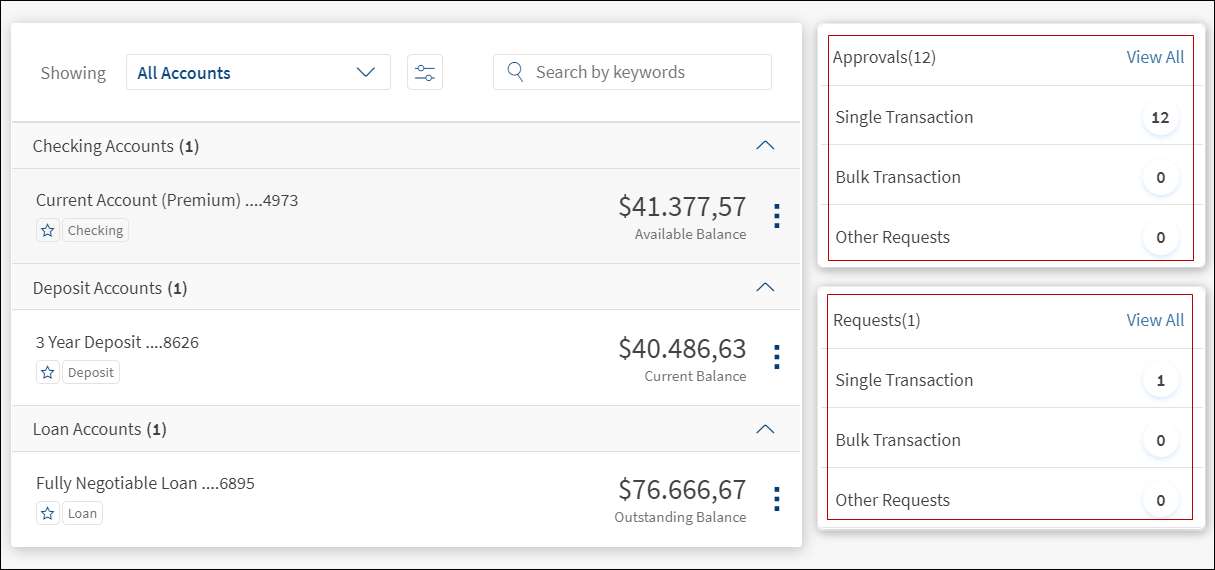Click the 1 count badge in Requests

click(x=1160, y=381)
